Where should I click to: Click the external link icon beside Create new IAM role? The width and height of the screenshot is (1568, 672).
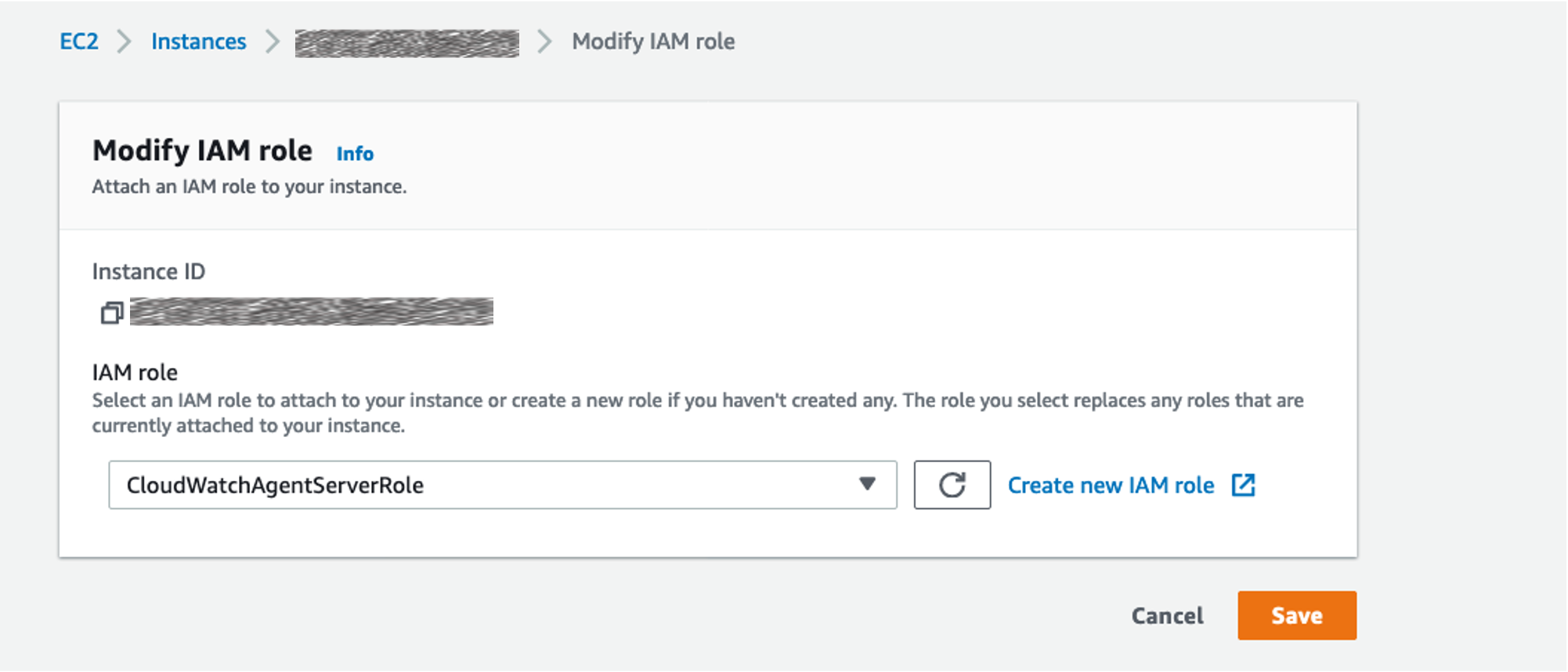1243,485
